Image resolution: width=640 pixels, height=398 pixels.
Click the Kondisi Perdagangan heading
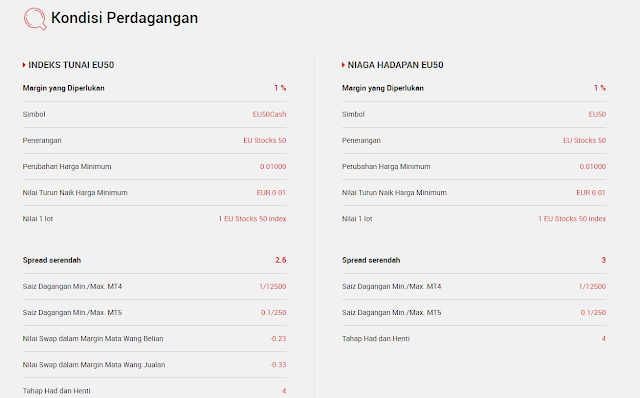tap(124, 18)
